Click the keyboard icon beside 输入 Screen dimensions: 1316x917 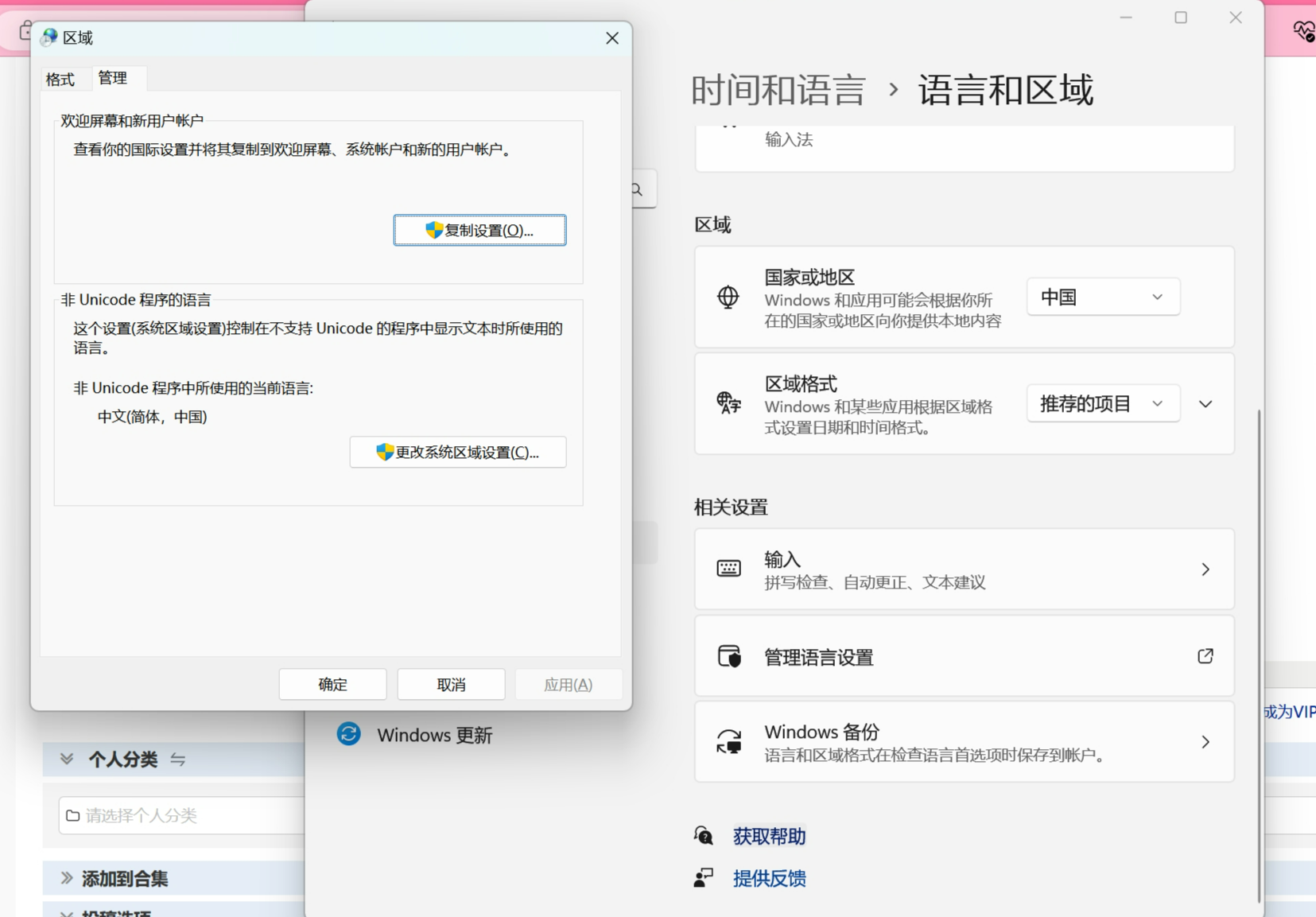coord(728,569)
